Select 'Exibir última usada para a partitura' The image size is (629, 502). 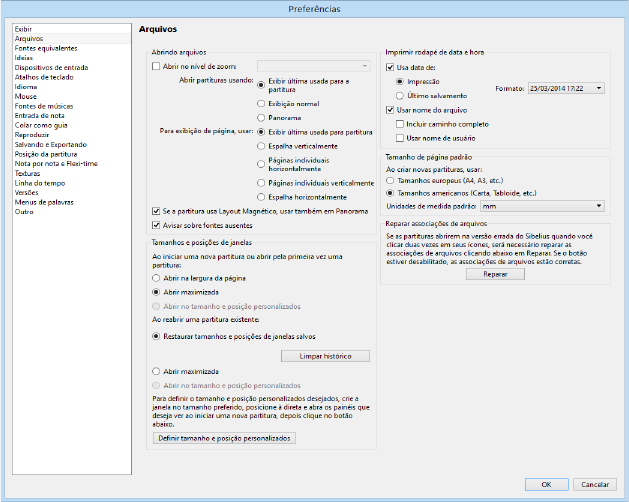pyautogui.click(x=261, y=85)
